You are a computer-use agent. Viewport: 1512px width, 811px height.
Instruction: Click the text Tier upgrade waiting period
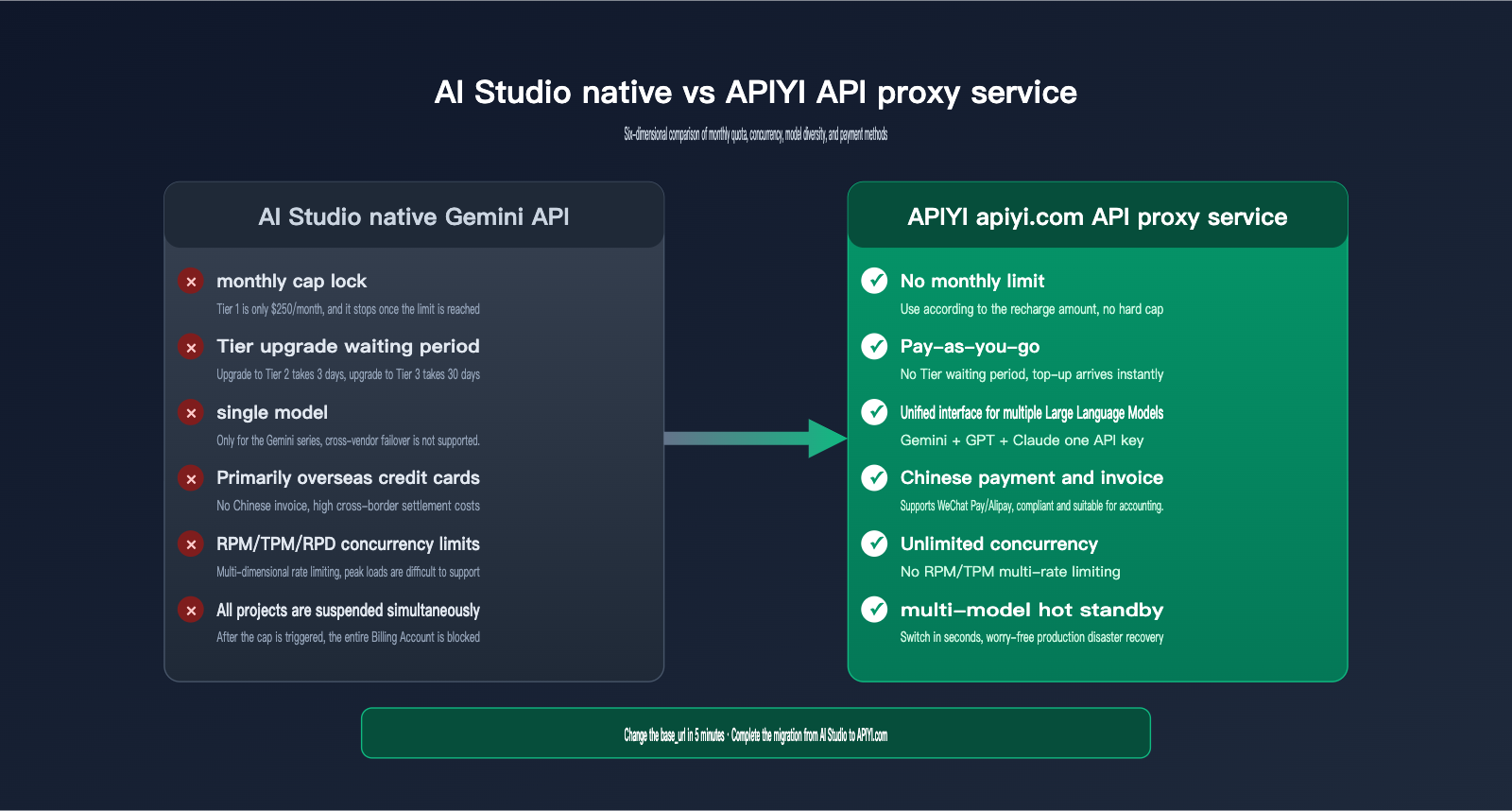coord(348,346)
